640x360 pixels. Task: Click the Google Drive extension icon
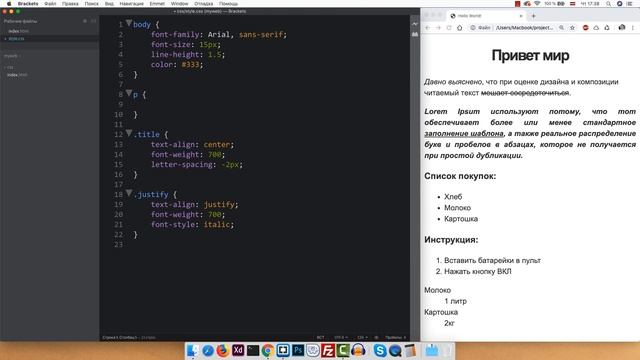click(x=596, y=28)
